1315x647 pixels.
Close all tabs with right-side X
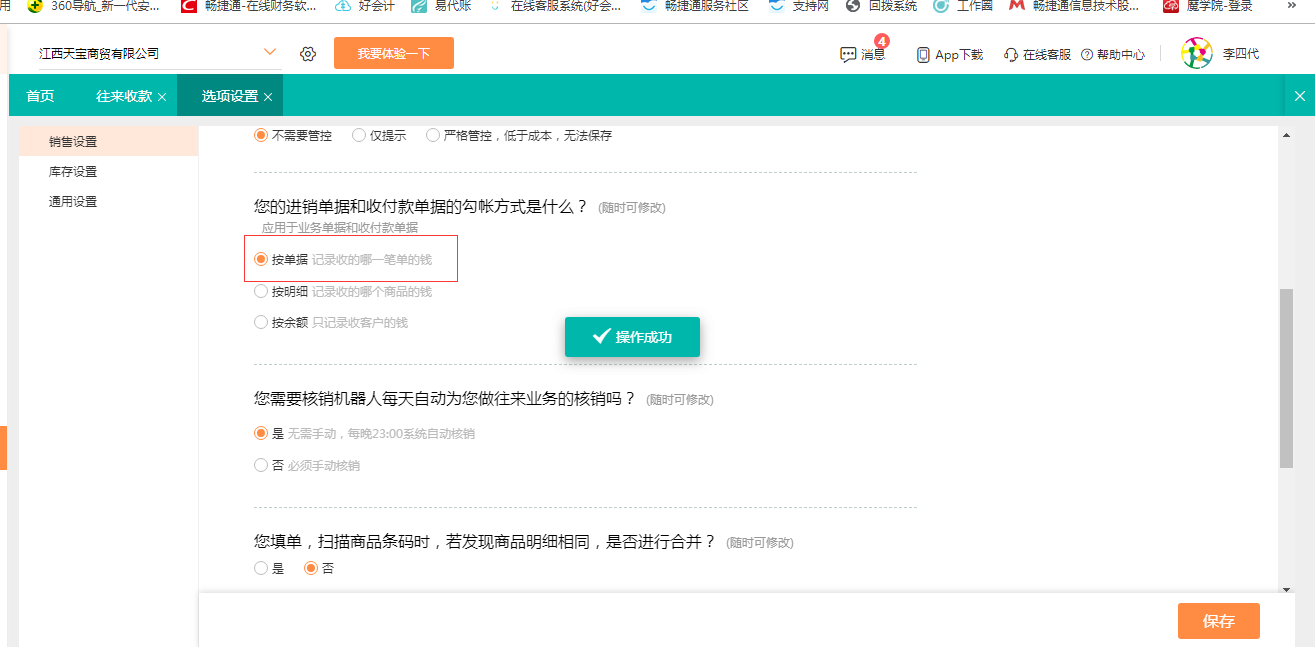pyautogui.click(x=1300, y=96)
